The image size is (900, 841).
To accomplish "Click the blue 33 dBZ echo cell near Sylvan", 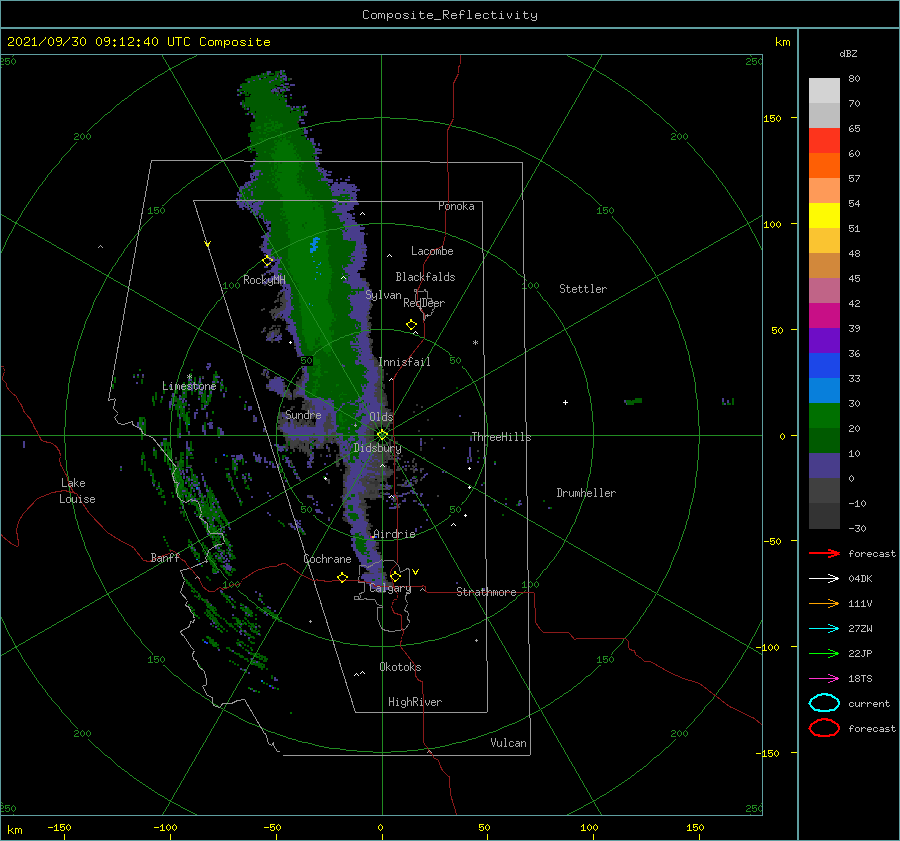I will [314, 245].
